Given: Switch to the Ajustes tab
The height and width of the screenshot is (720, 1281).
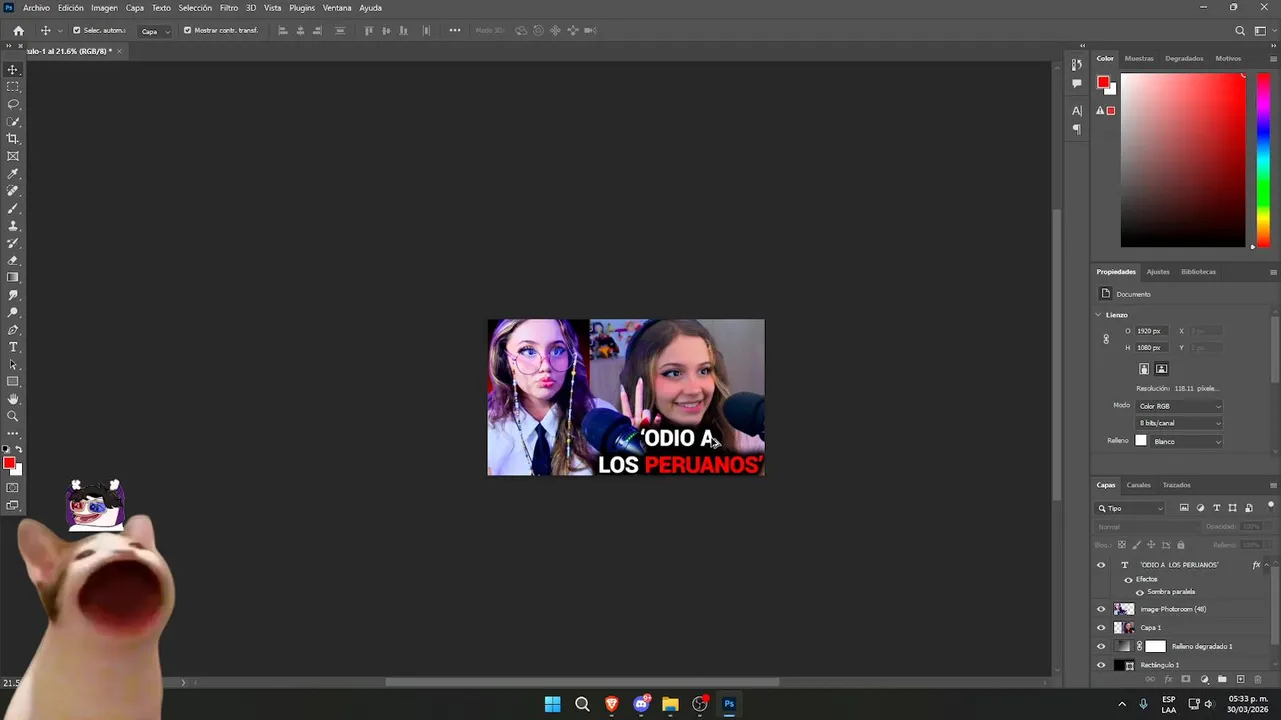Looking at the screenshot, I should (1158, 272).
